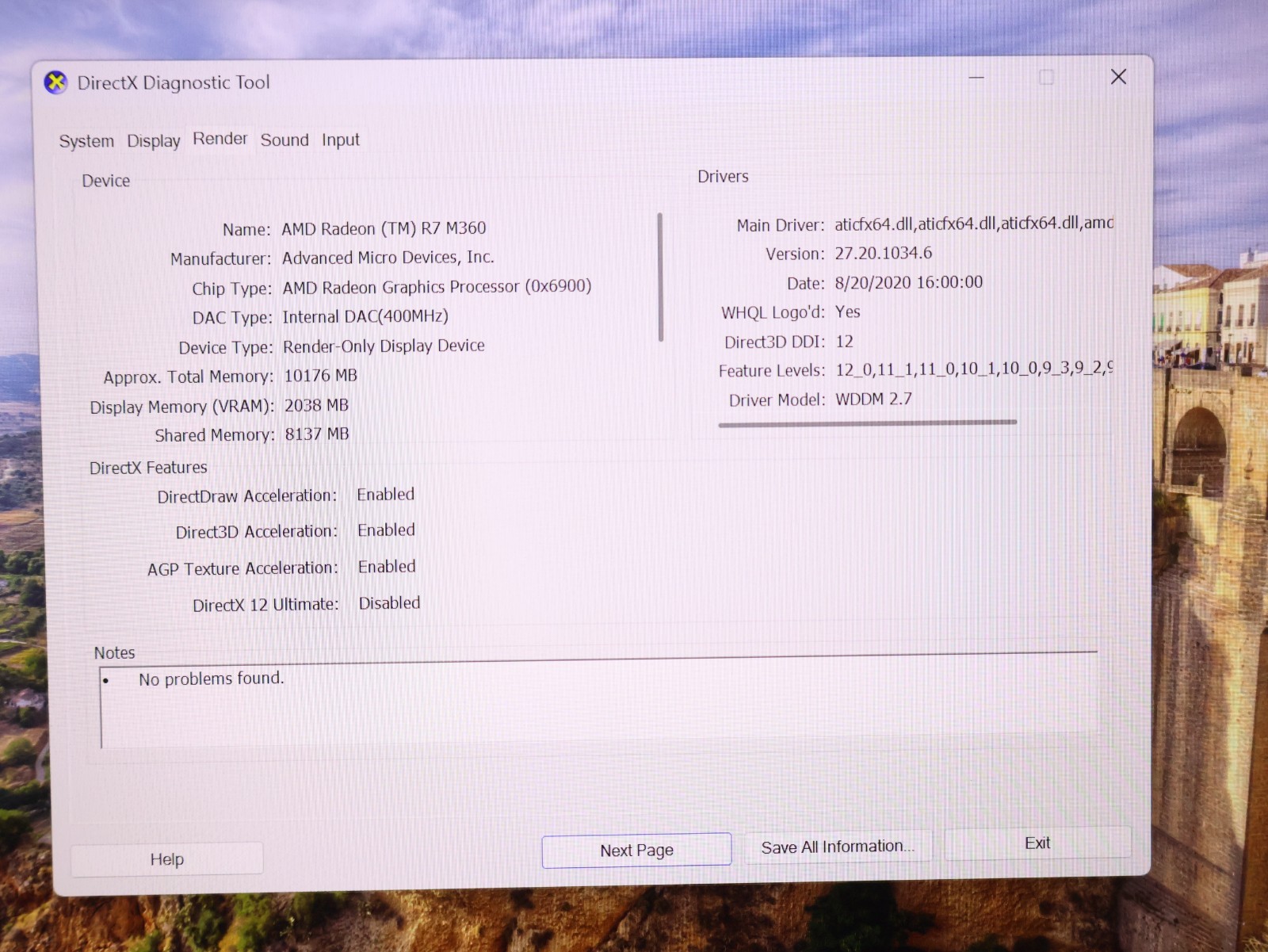Click DirectX 12 Ultimate 'Disabled' value

tap(390, 603)
